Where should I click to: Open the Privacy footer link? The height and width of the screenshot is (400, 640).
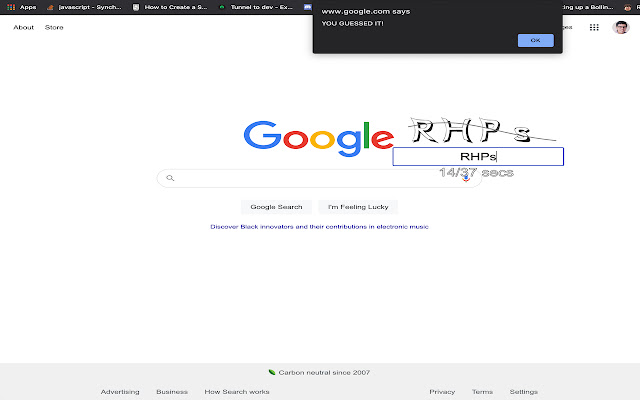442,391
